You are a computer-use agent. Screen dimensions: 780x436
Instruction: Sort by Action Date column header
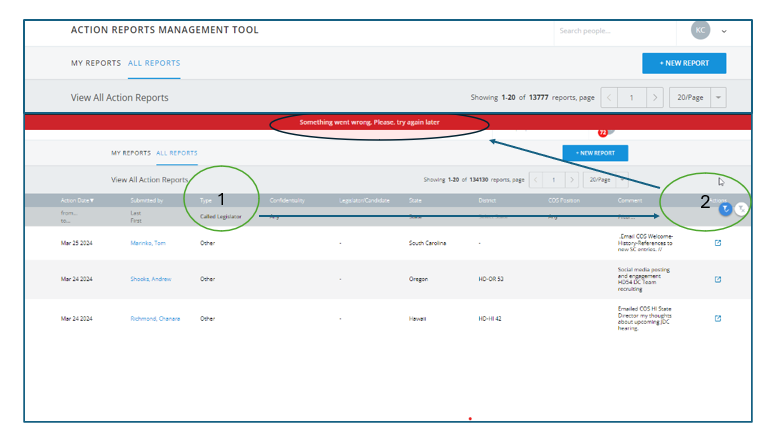click(76, 200)
